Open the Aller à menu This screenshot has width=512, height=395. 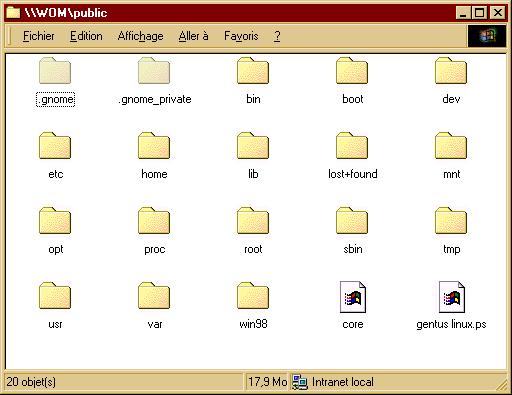coord(194,36)
